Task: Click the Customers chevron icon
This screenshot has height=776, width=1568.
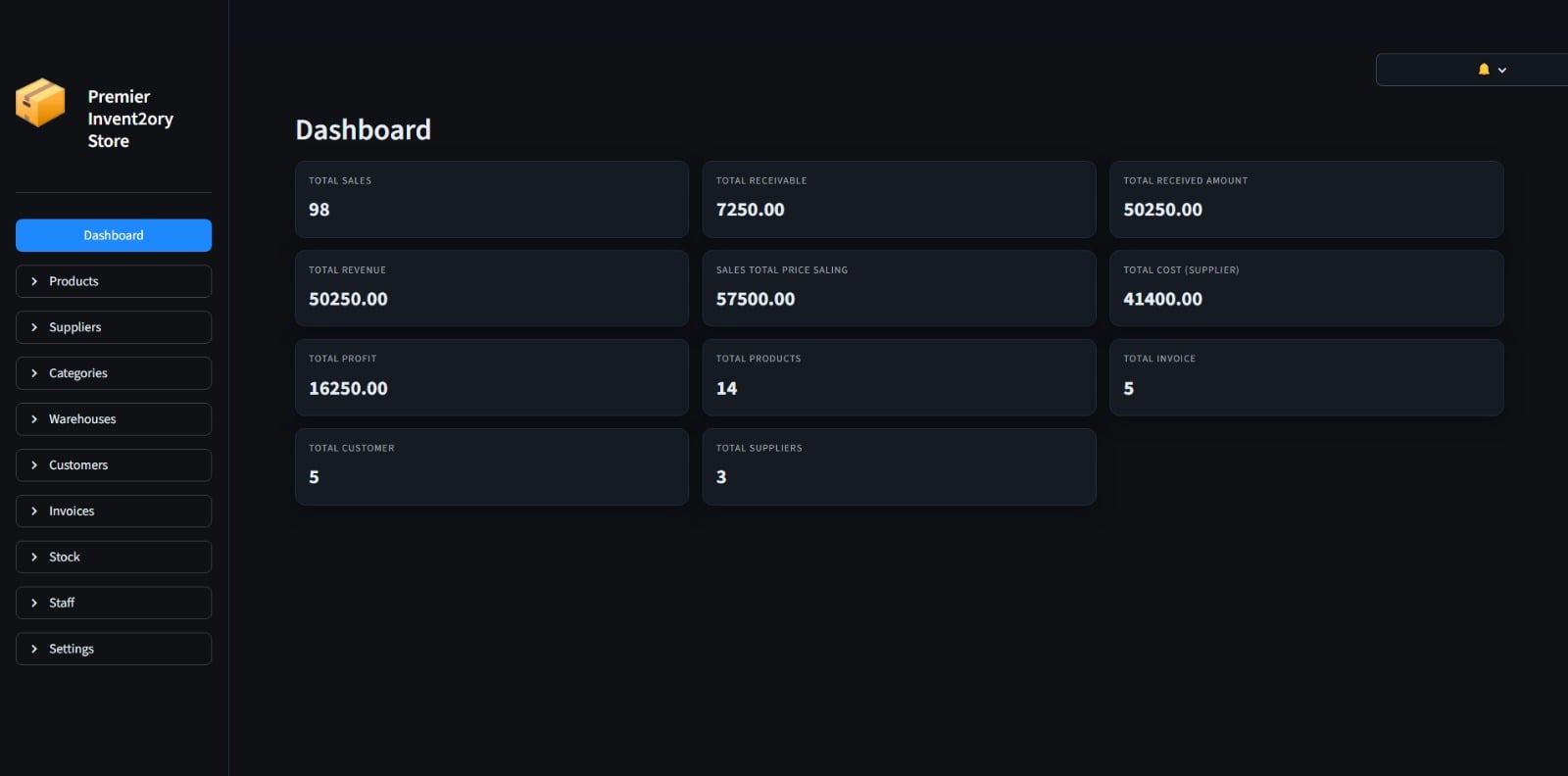Action: [34, 465]
